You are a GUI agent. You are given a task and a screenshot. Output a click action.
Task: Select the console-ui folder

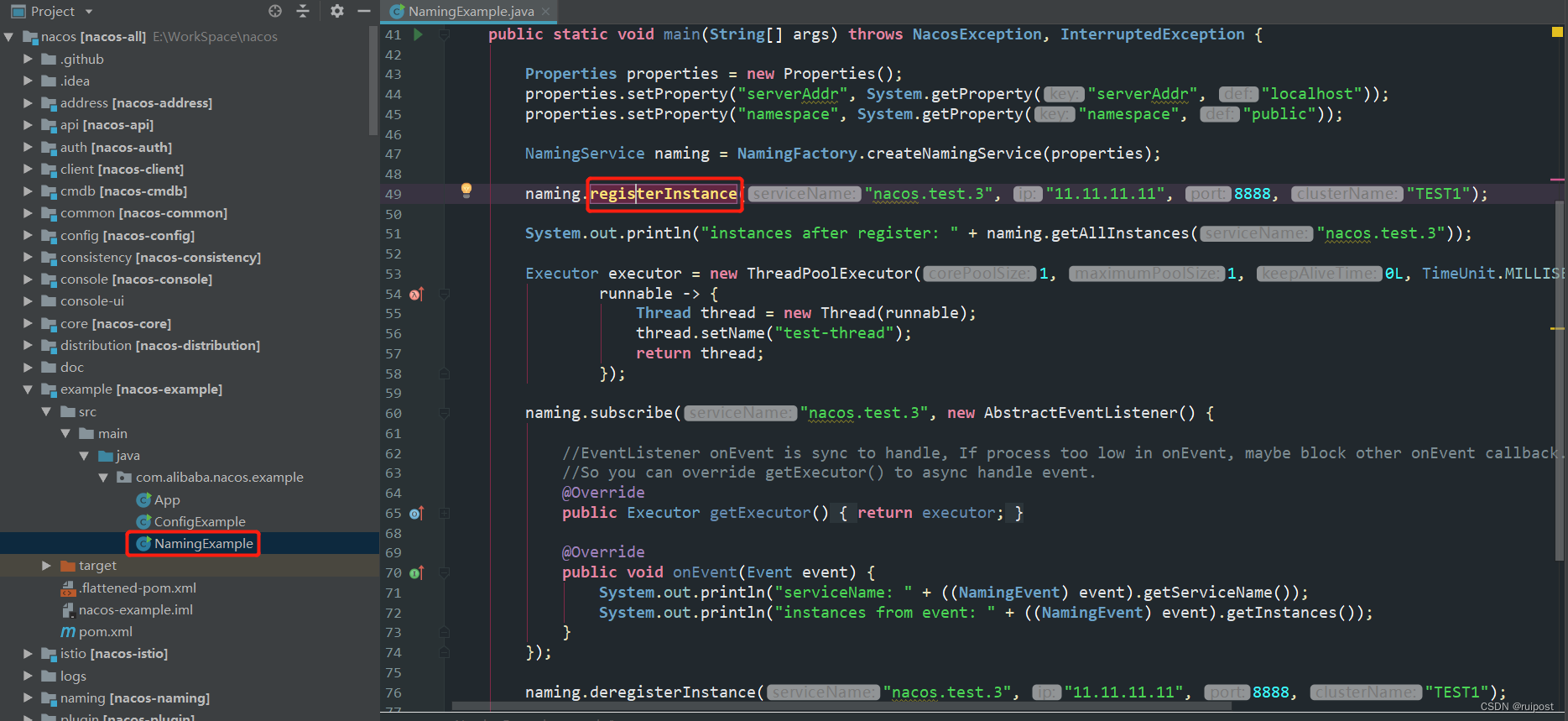pyautogui.click(x=92, y=300)
